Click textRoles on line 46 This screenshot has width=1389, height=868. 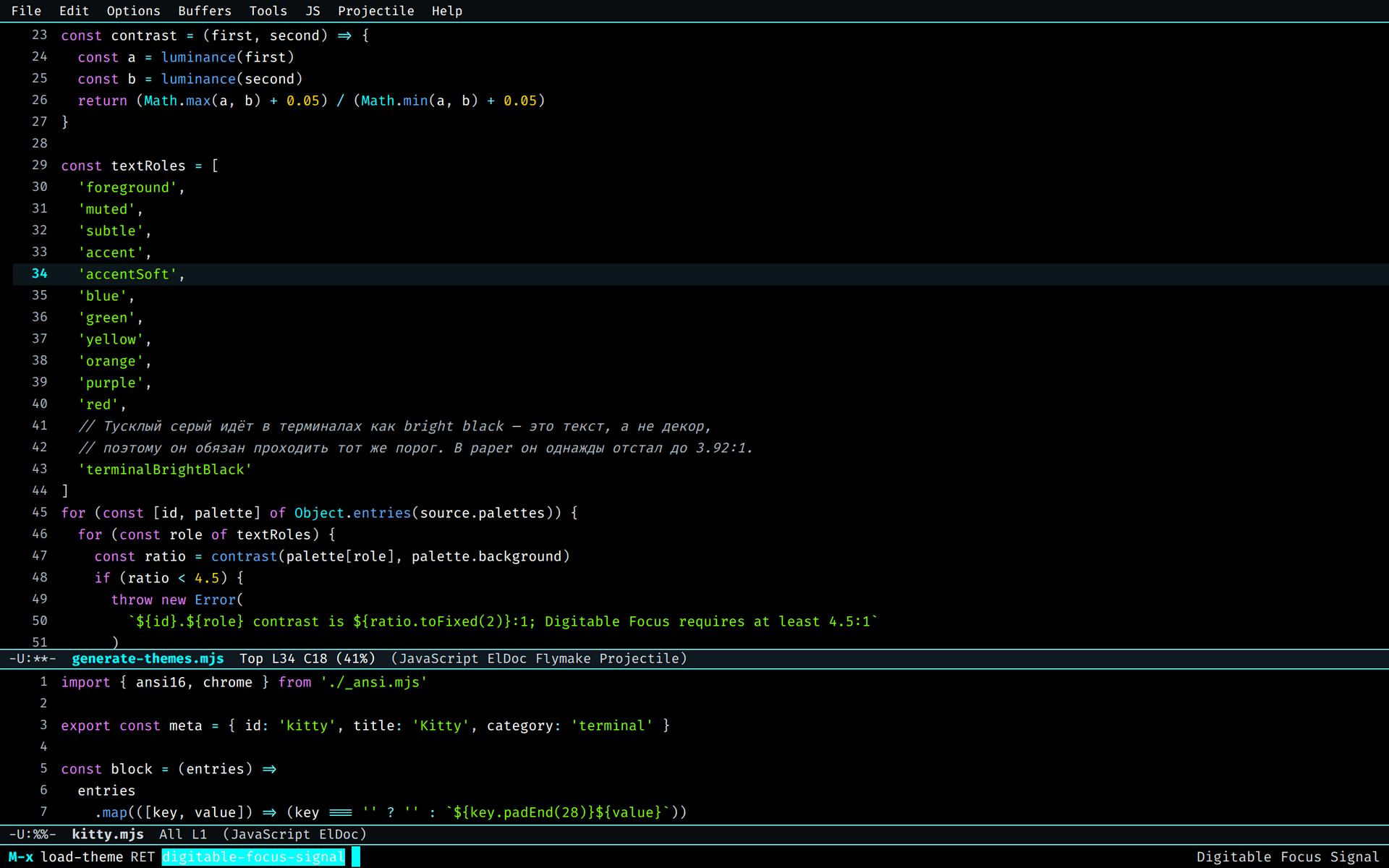tap(273, 535)
